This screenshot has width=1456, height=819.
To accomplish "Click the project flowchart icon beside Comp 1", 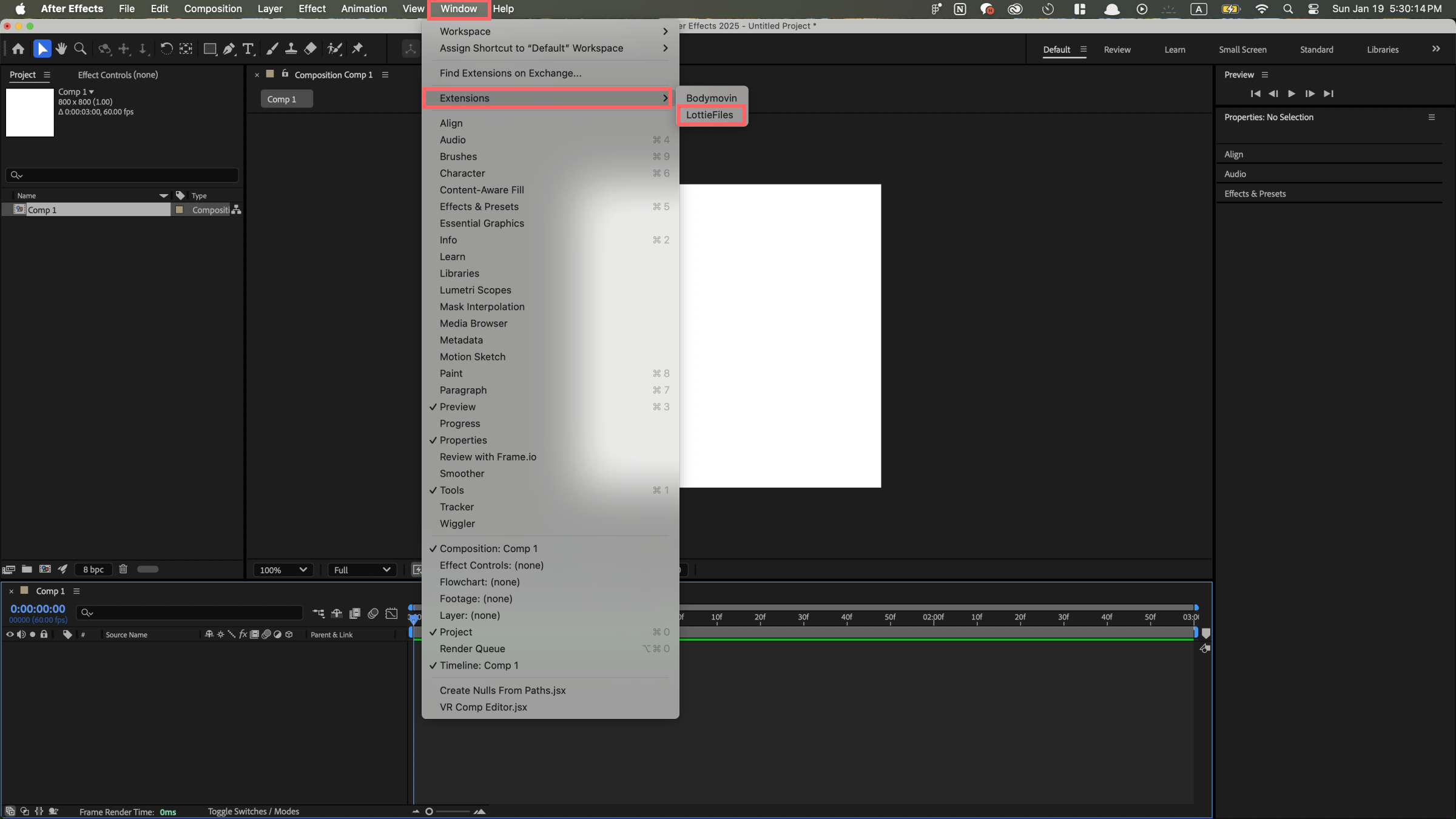I will pos(237,210).
